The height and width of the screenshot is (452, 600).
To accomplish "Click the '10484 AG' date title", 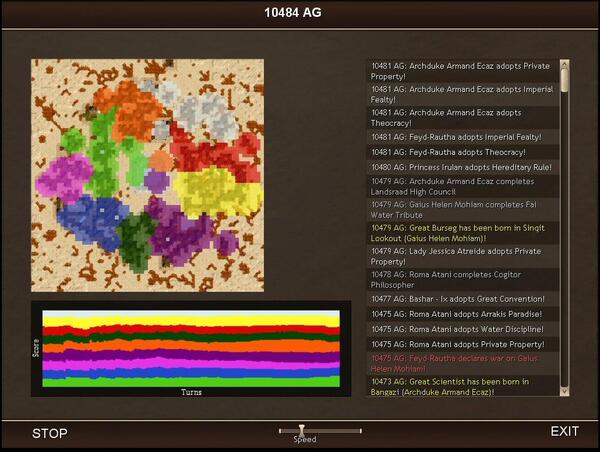I will 293,13.
